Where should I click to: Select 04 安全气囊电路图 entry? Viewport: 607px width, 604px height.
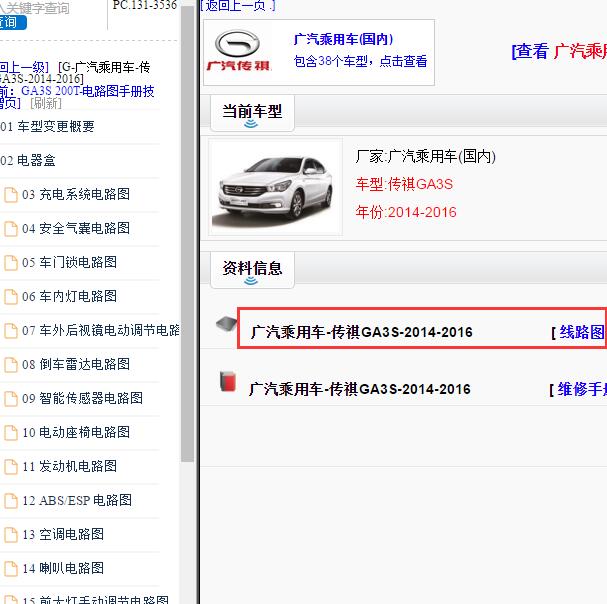76,228
